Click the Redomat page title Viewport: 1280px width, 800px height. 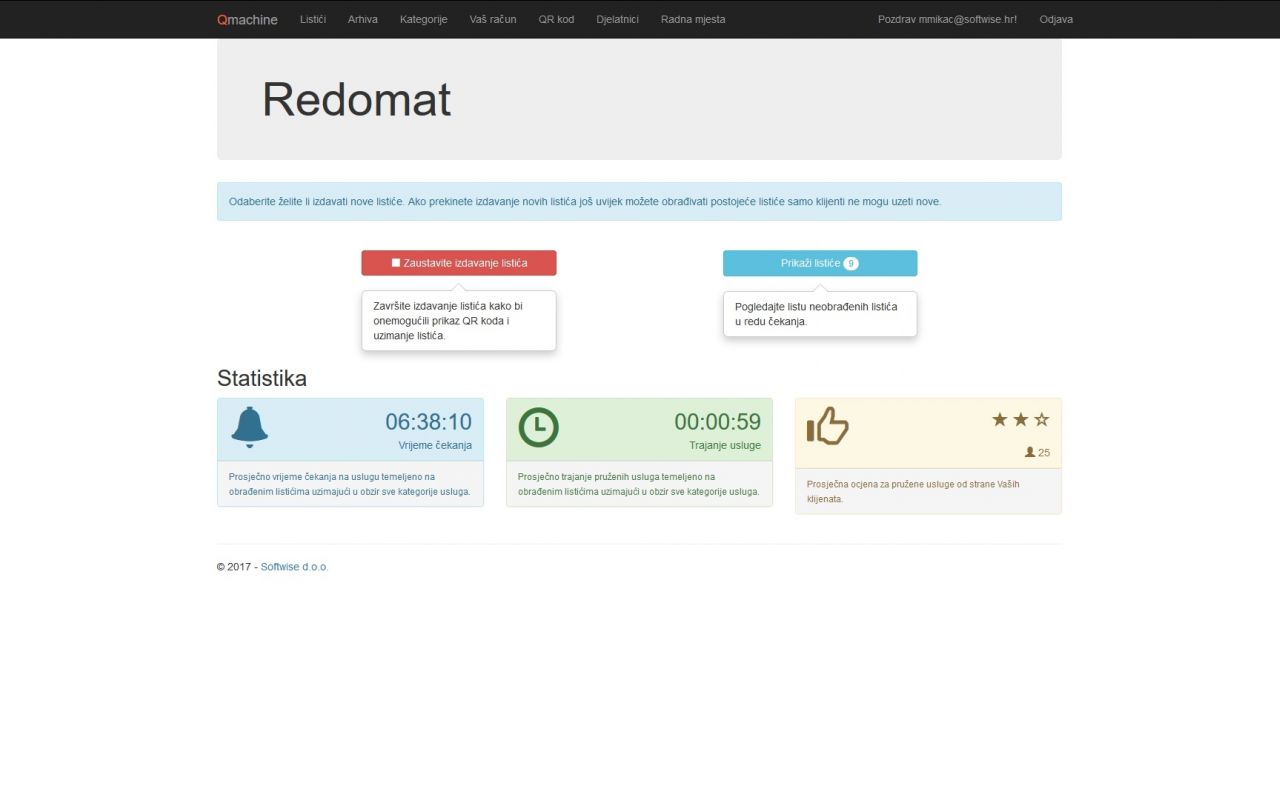pyautogui.click(x=356, y=99)
